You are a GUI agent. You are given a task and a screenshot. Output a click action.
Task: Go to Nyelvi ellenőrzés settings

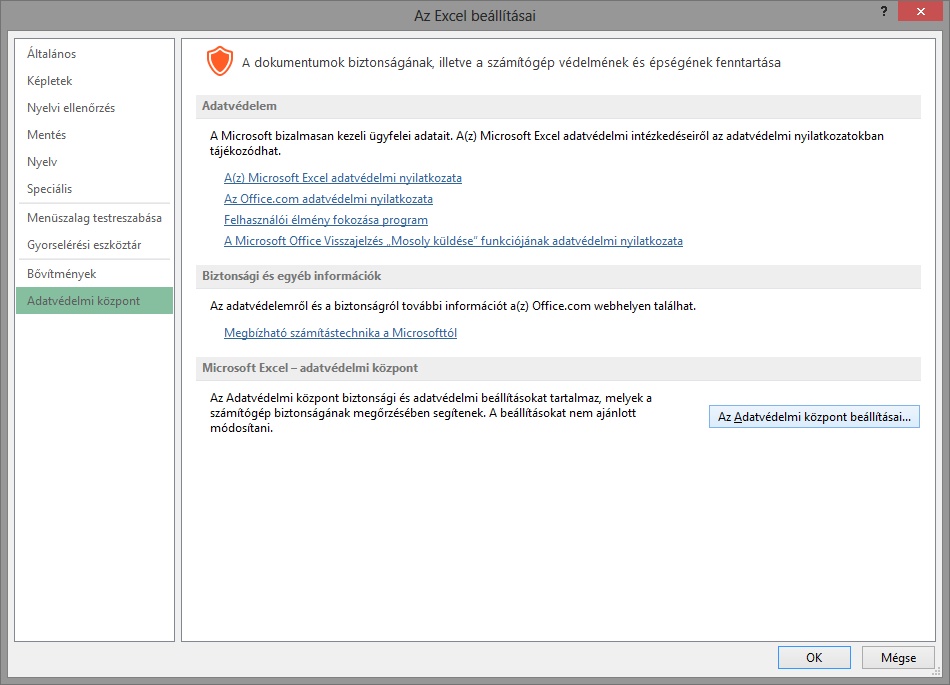(94, 108)
